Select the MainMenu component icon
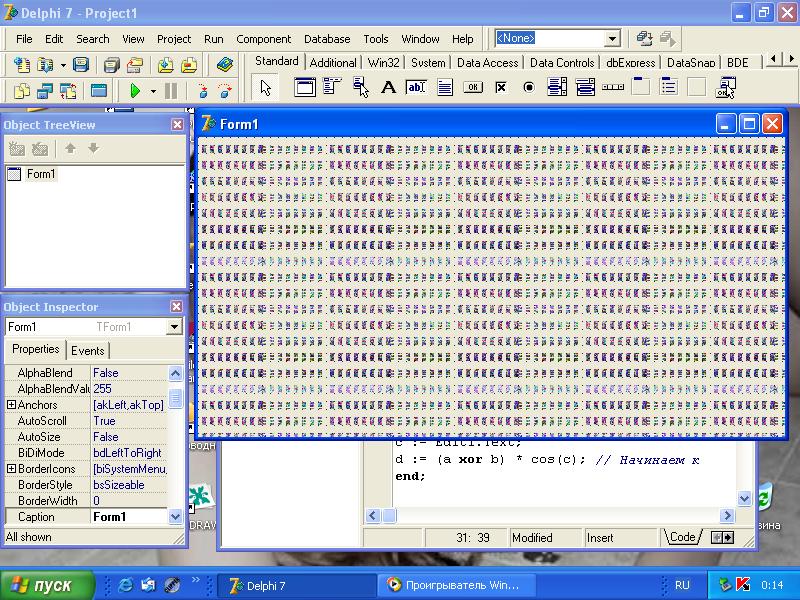Image resolution: width=800 pixels, height=600 pixels. tap(332, 87)
